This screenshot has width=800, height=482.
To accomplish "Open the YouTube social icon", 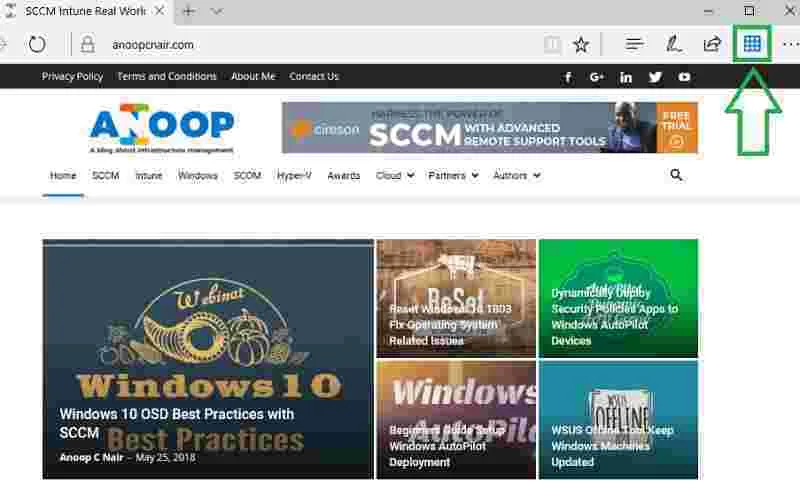I will tap(684, 77).
